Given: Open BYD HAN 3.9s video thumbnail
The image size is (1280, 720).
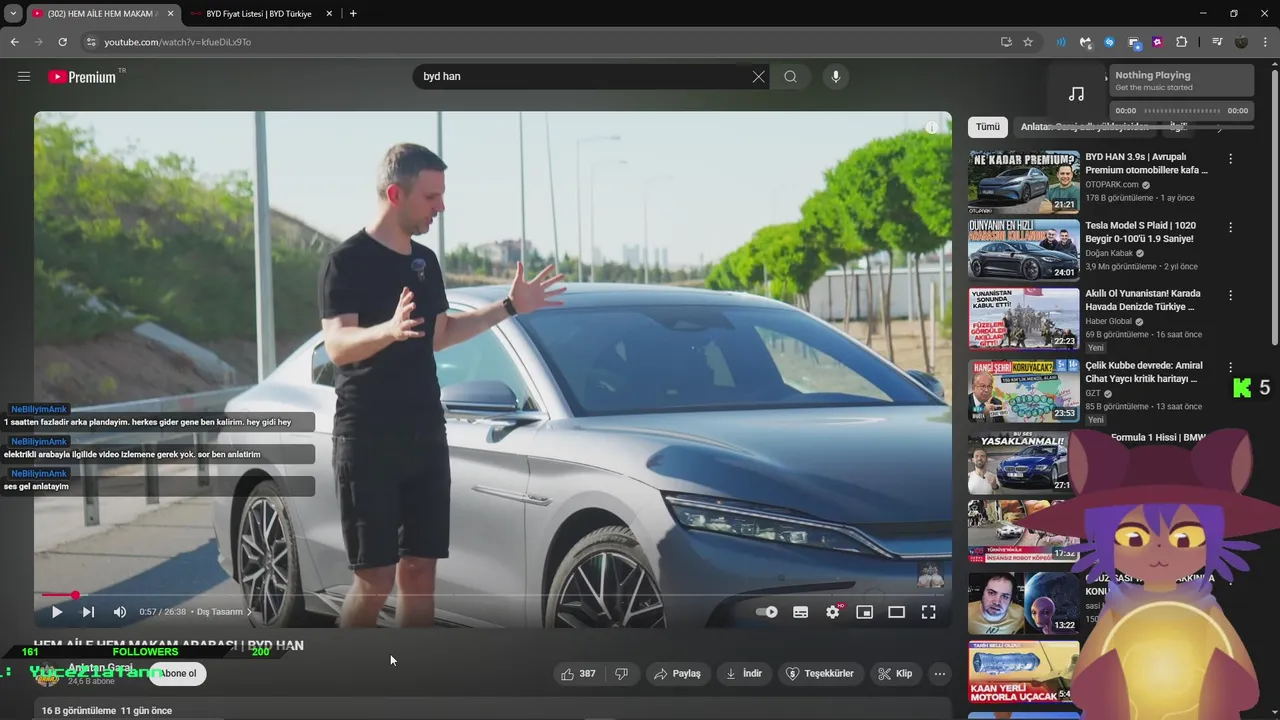Looking at the screenshot, I should [1023, 182].
